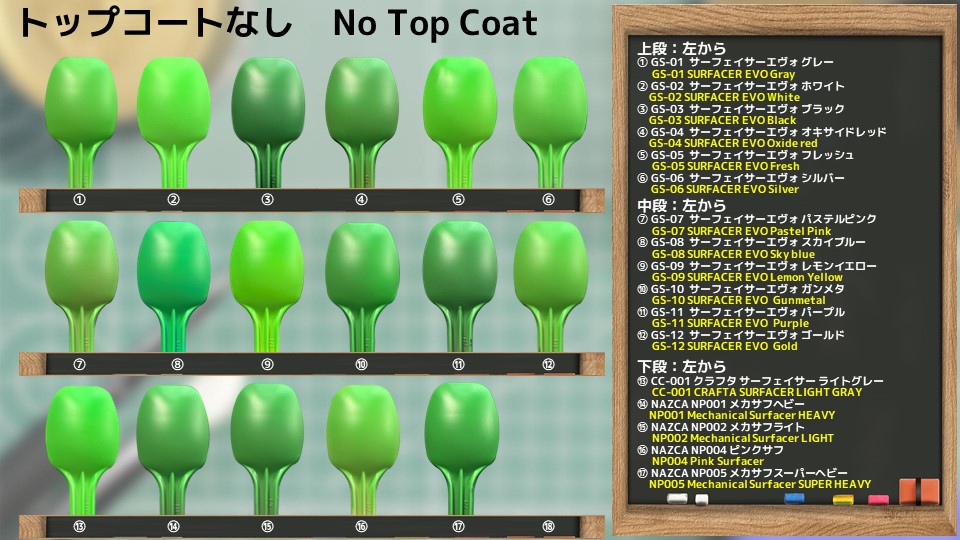Click shelf number label ①
The image size is (960, 540).
tap(80, 200)
